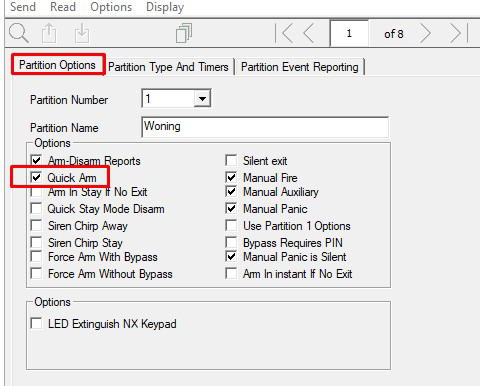
Task: Enable Force Arm Without Bypass
Action: [x=36, y=274]
